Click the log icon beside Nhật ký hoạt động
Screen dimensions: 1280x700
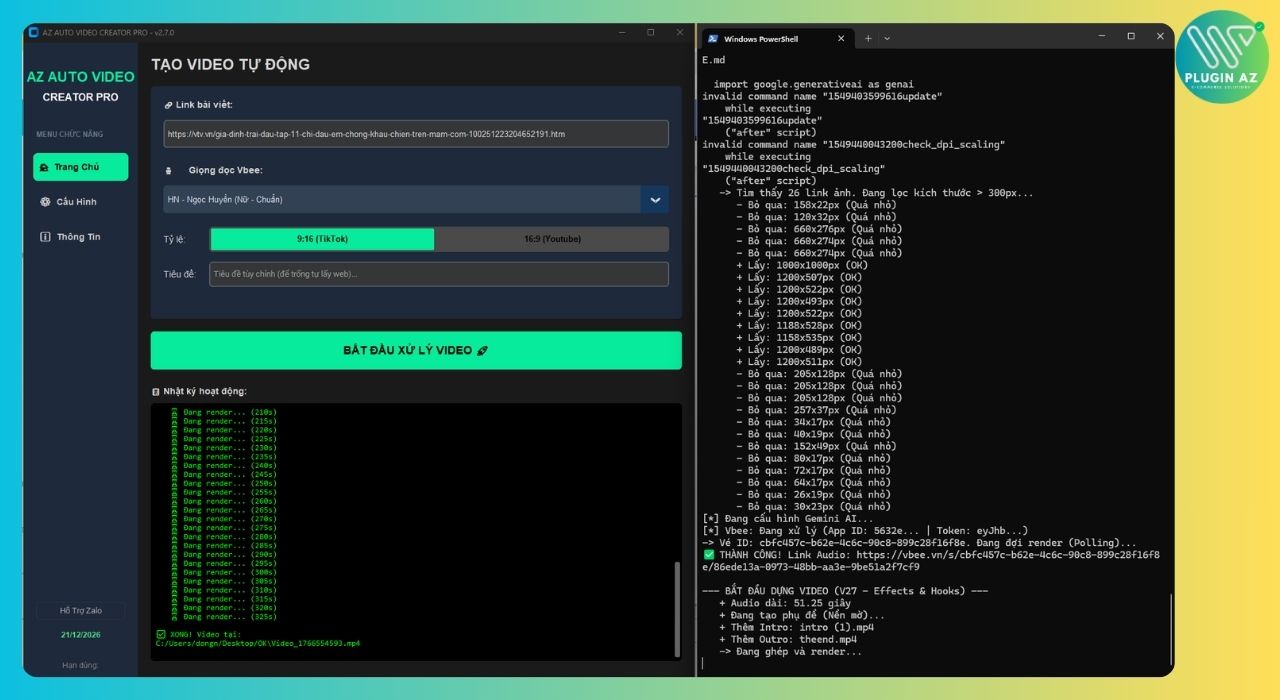click(156, 391)
